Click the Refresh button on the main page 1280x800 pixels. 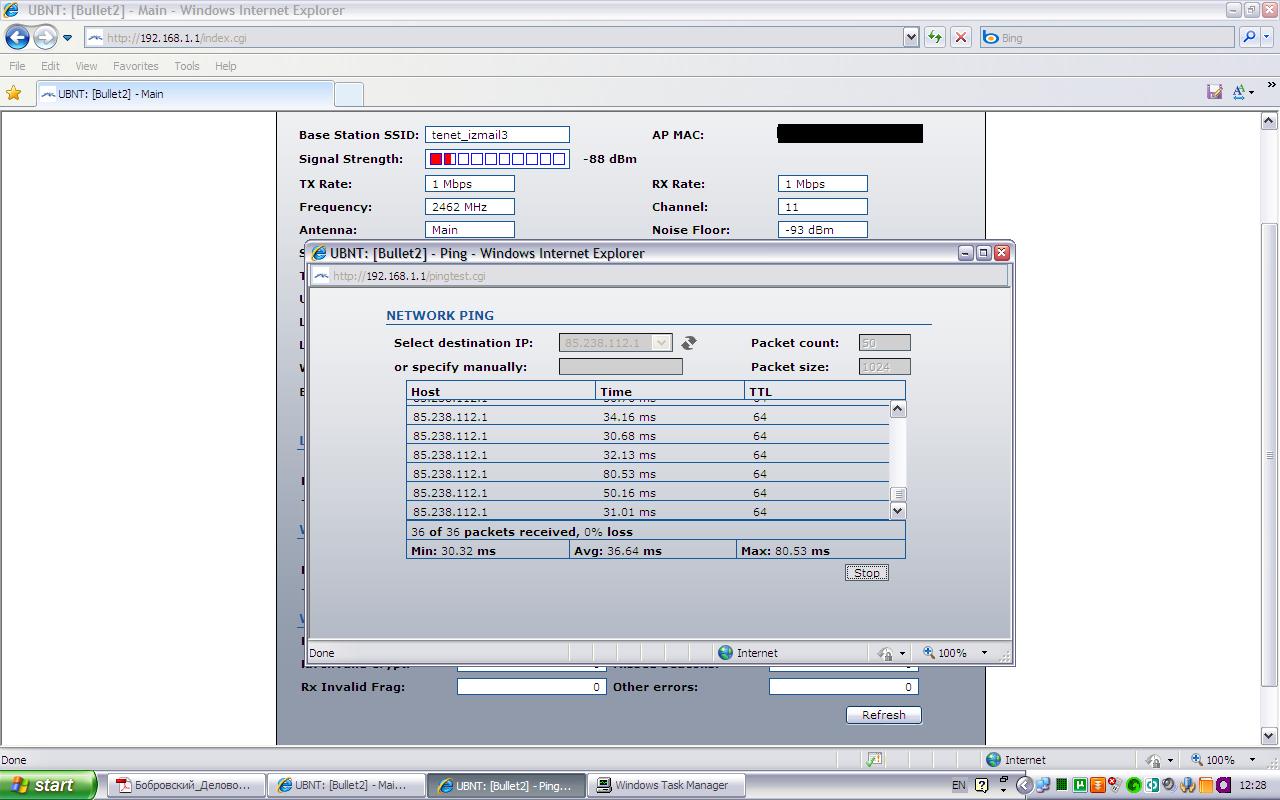point(883,715)
